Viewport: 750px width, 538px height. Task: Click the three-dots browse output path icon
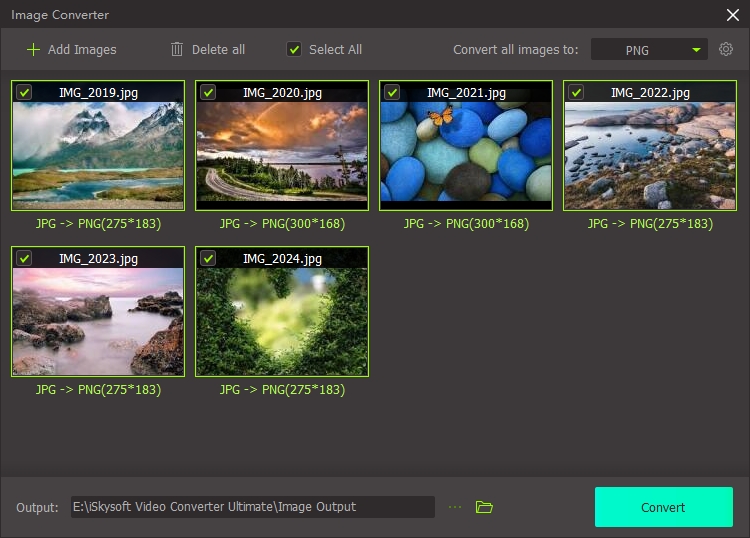click(x=456, y=507)
